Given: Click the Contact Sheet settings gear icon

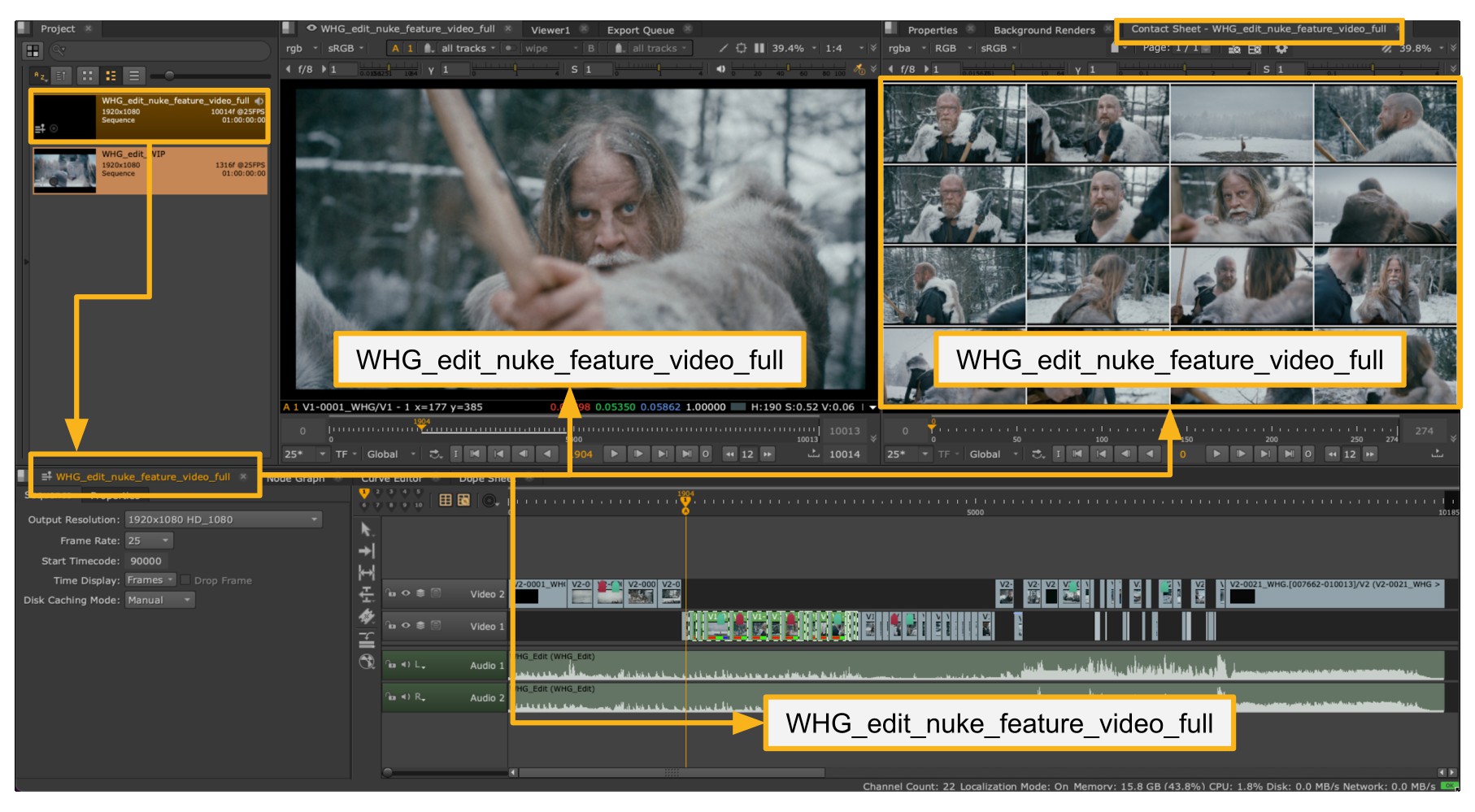Looking at the screenshot, I should tap(1281, 49).
